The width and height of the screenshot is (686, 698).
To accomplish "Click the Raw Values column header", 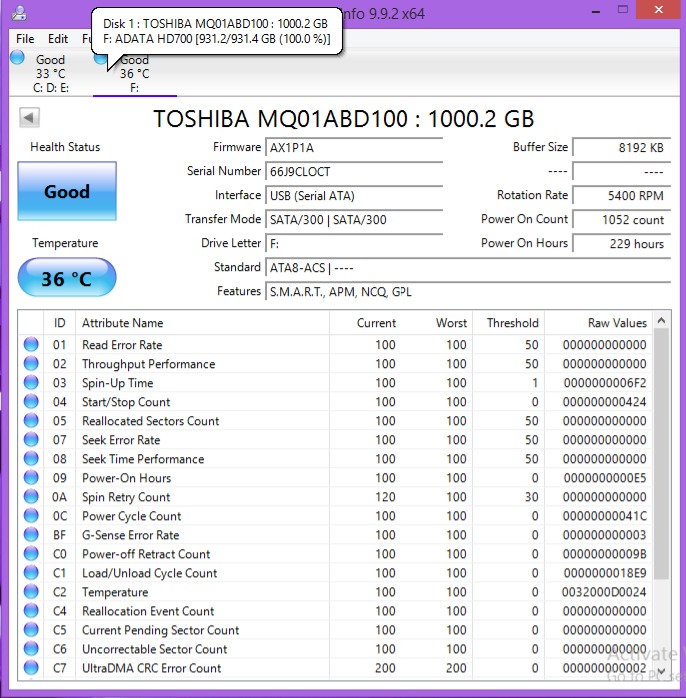I will (x=598, y=323).
